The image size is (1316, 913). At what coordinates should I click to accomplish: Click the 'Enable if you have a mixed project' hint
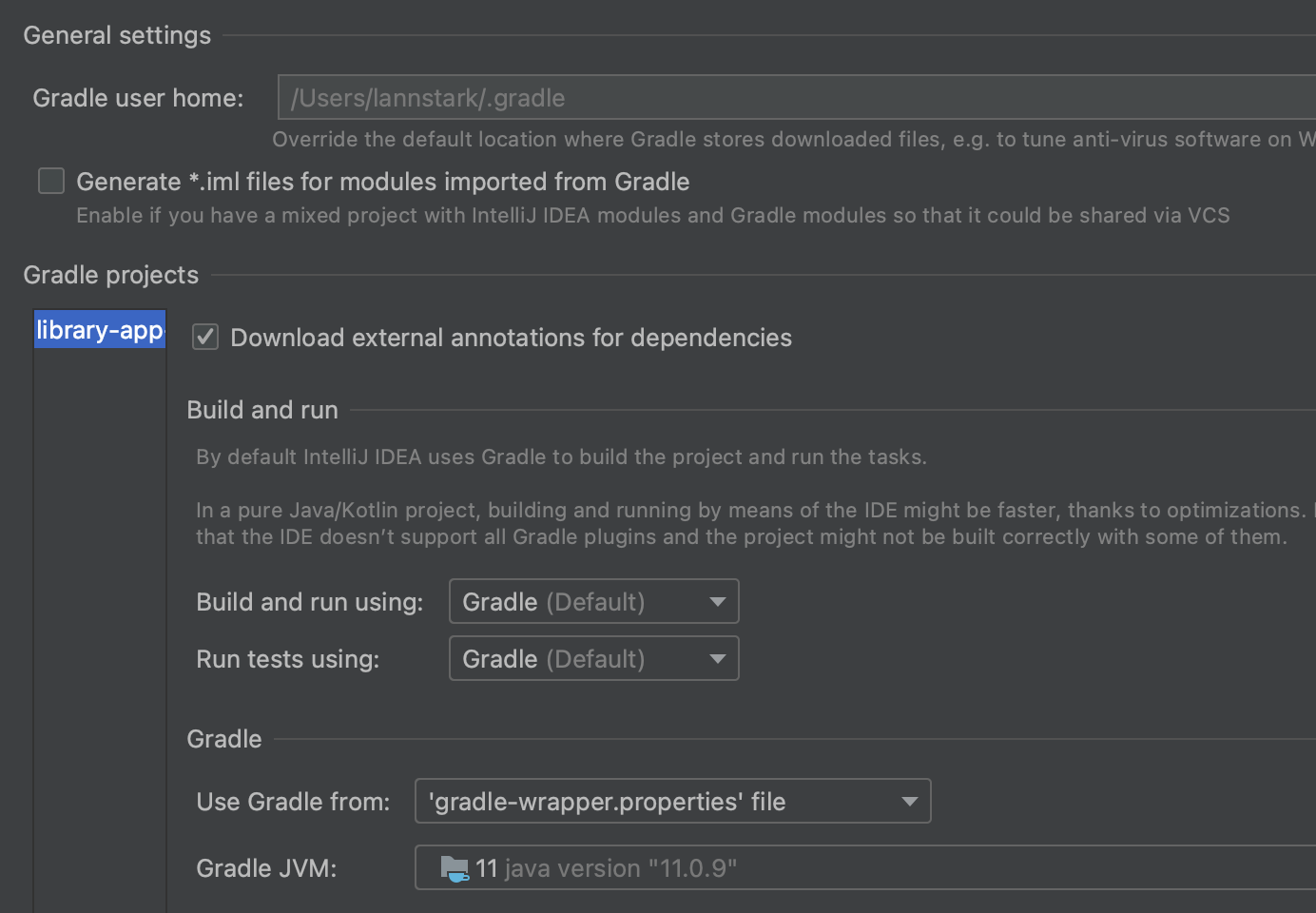[652, 215]
